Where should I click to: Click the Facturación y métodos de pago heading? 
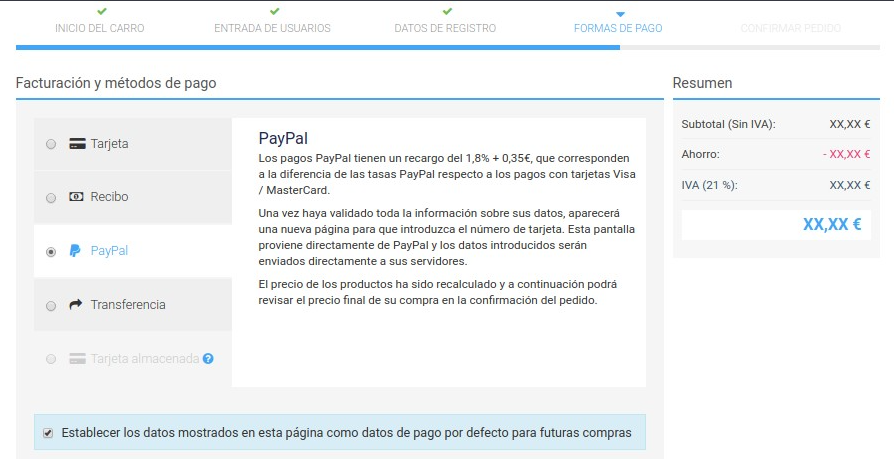[x=116, y=83]
